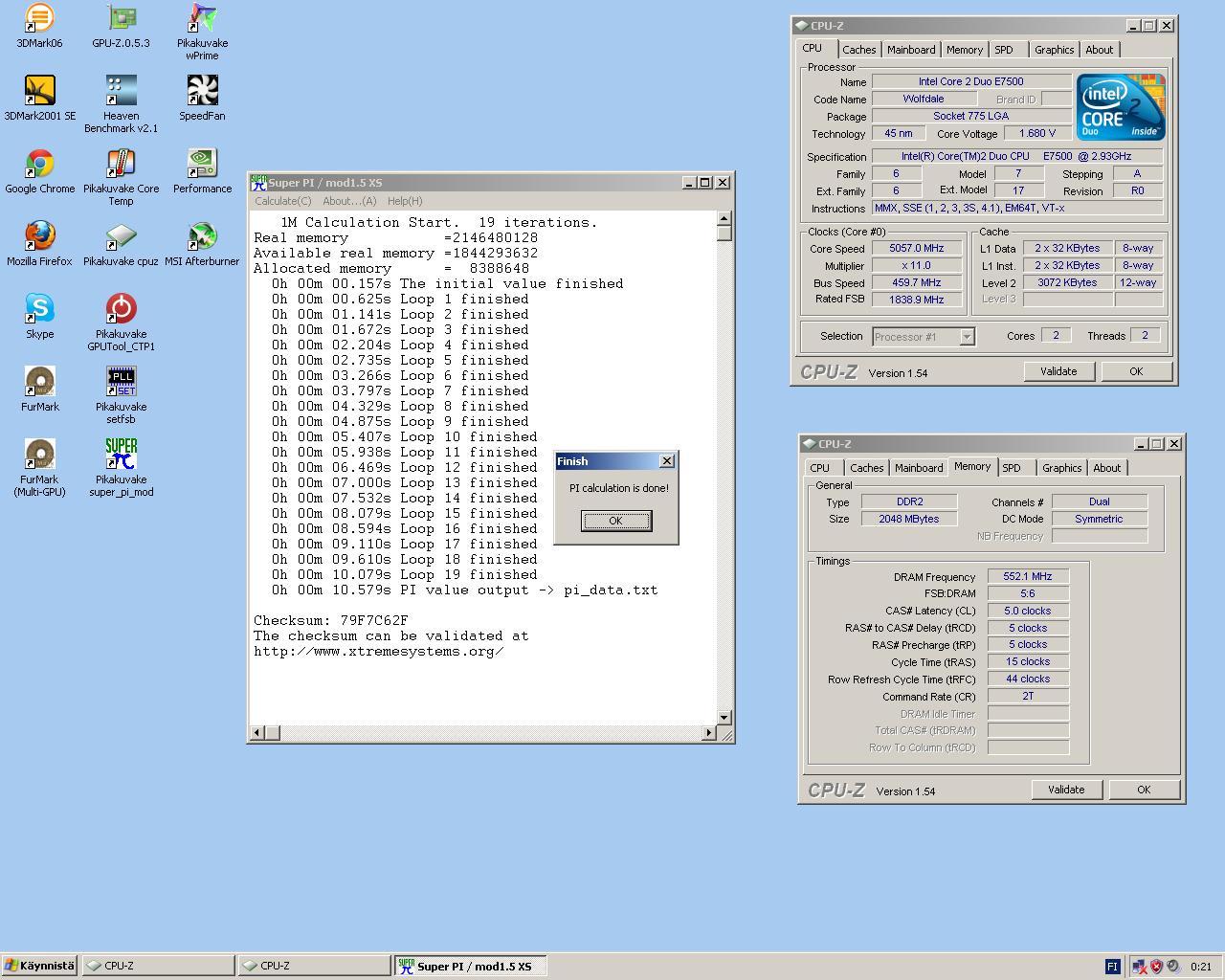Click the red shield security tray icon
The height and width of the screenshot is (980, 1225).
coord(1156,967)
